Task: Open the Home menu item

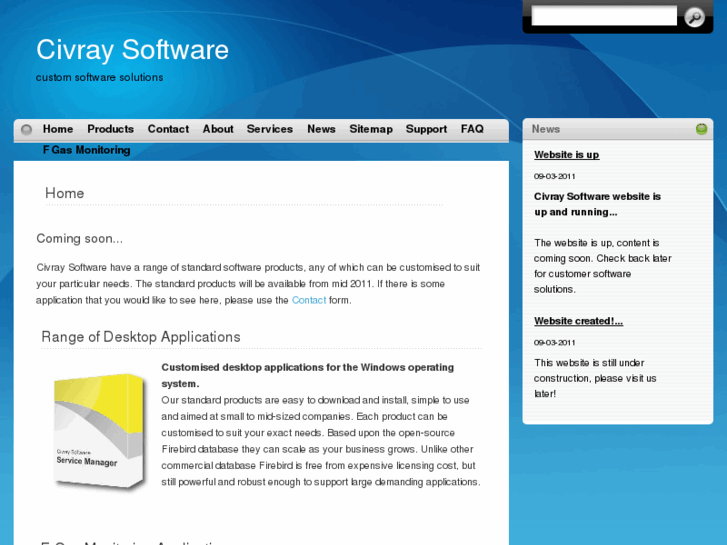Action: pos(58,129)
